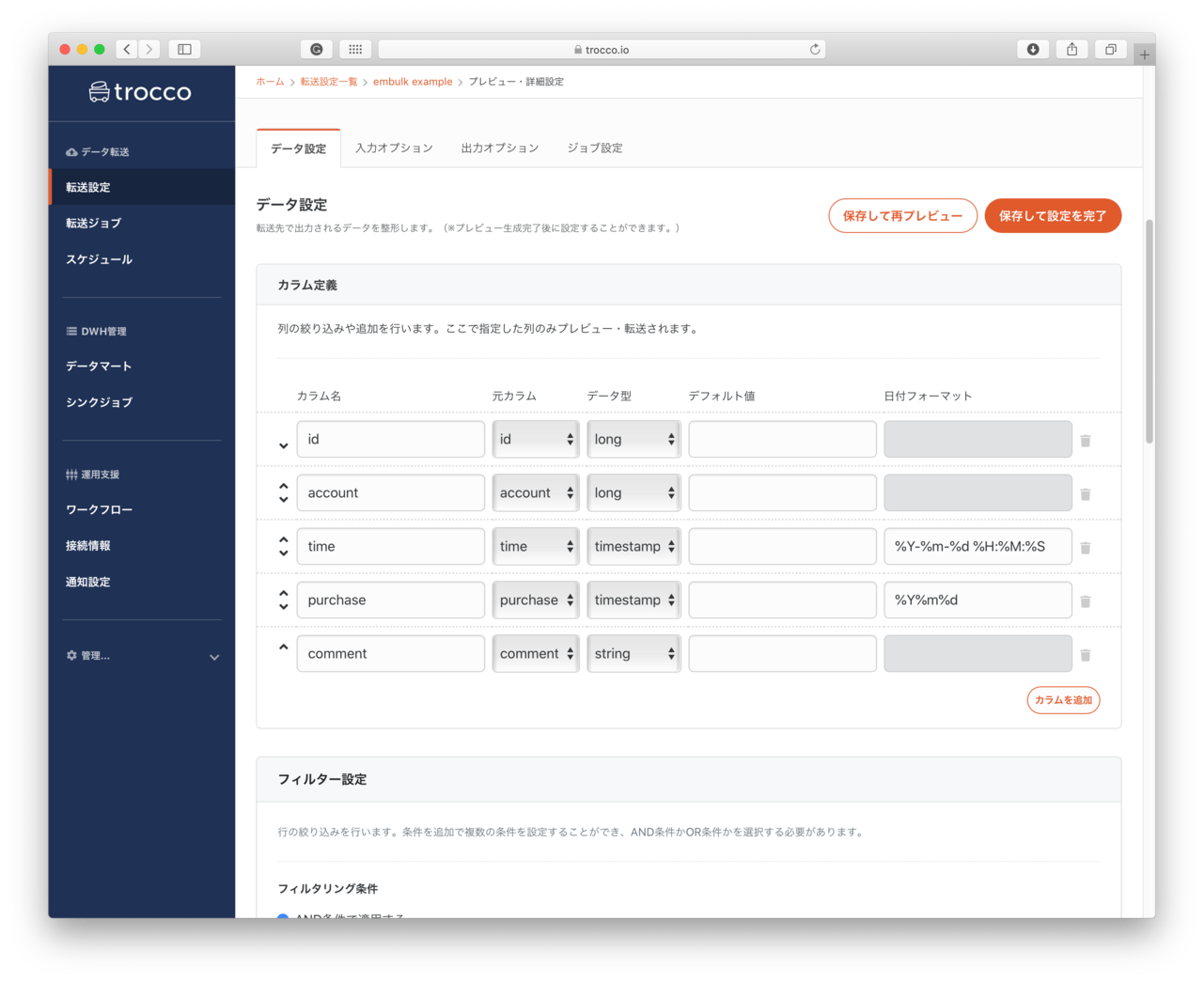Open embulk example breadcrumb link
1204x982 pixels.
(x=413, y=82)
